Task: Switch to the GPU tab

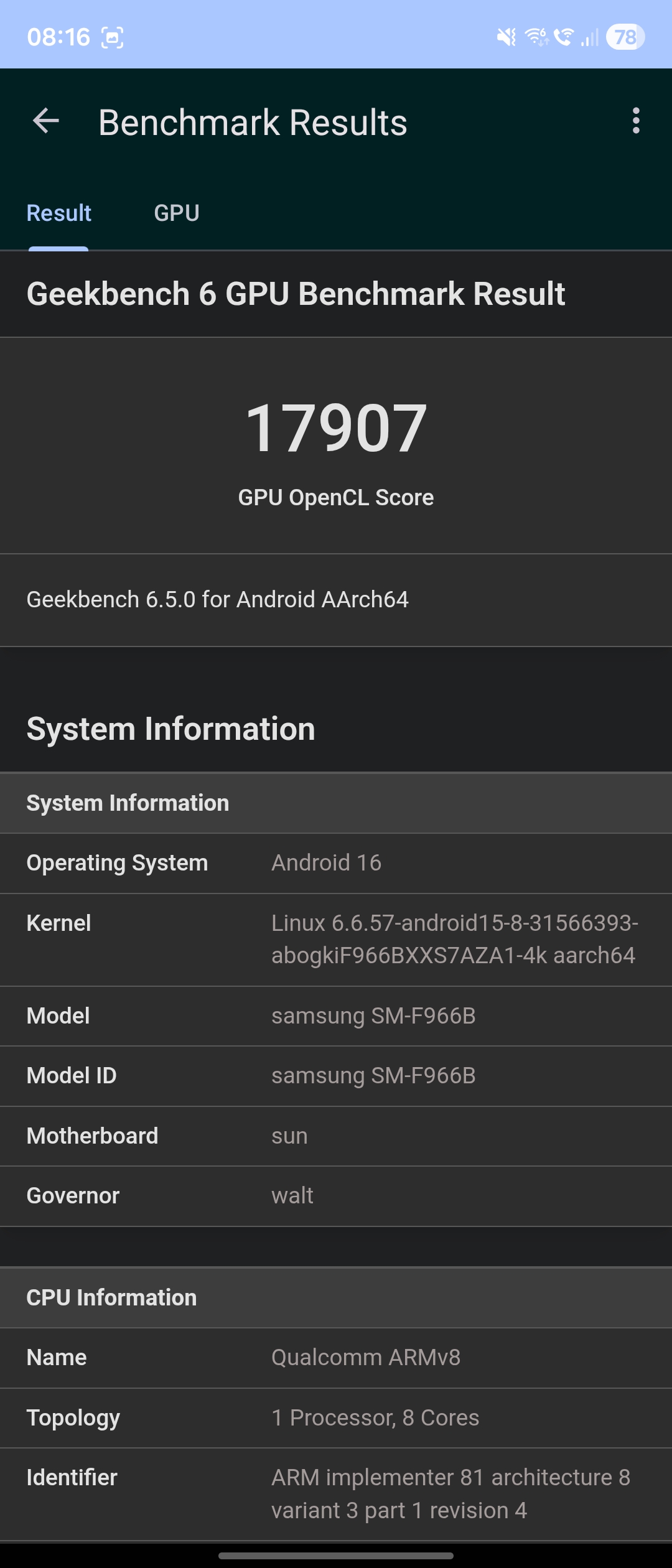Action: (x=177, y=213)
